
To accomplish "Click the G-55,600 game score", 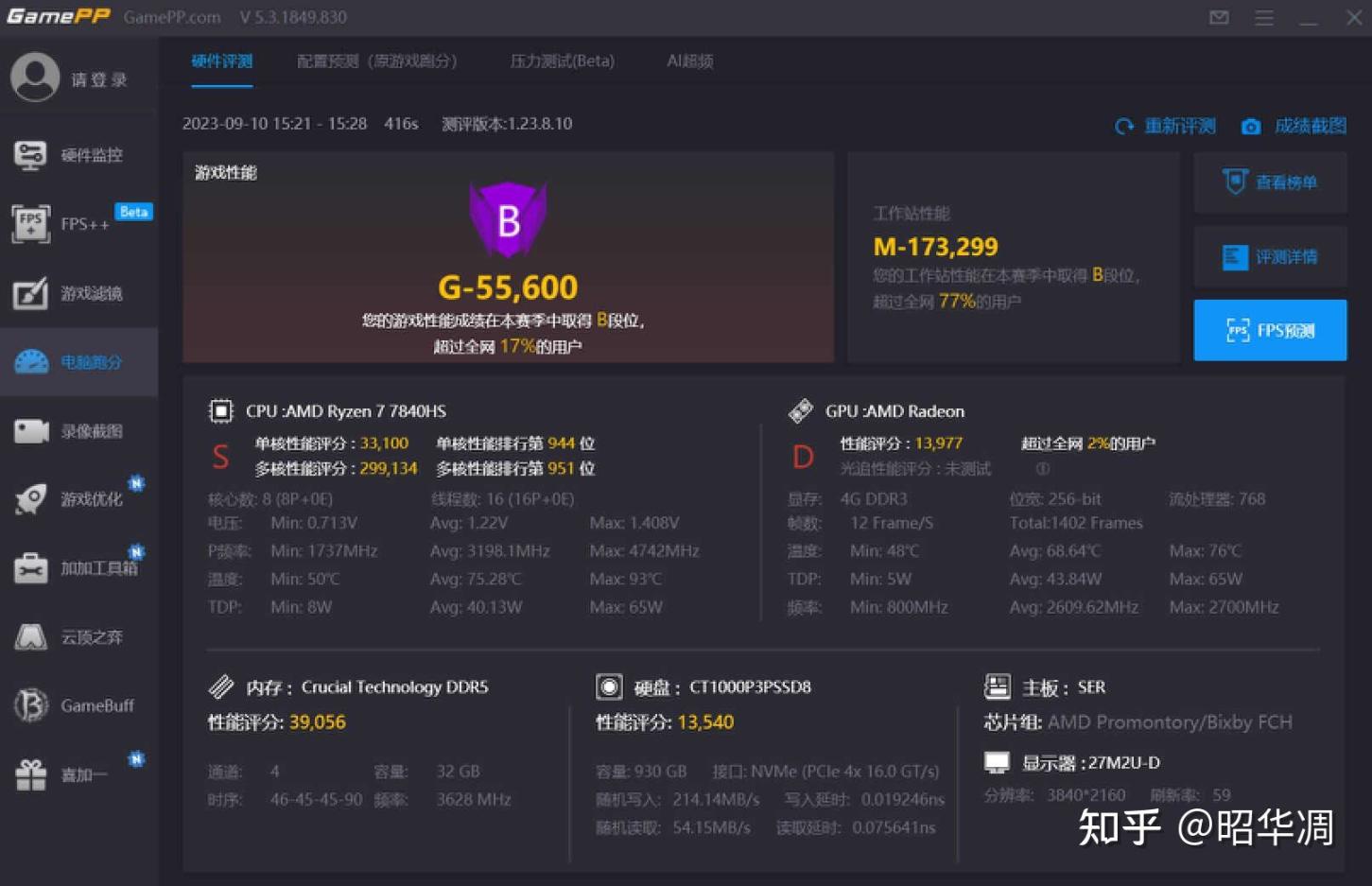I will click(x=508, y=287).
